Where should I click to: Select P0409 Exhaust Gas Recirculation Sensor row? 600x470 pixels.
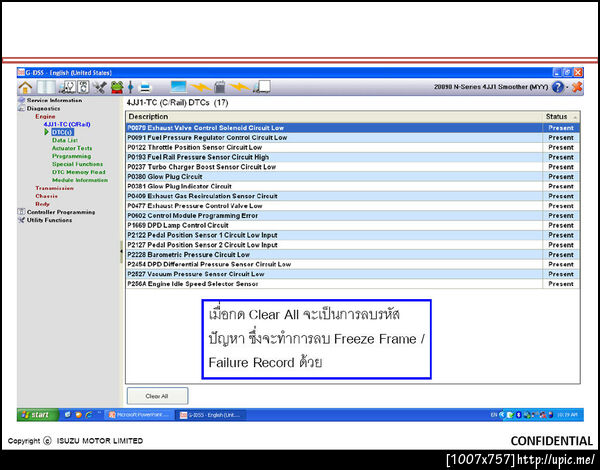(352, 196)
